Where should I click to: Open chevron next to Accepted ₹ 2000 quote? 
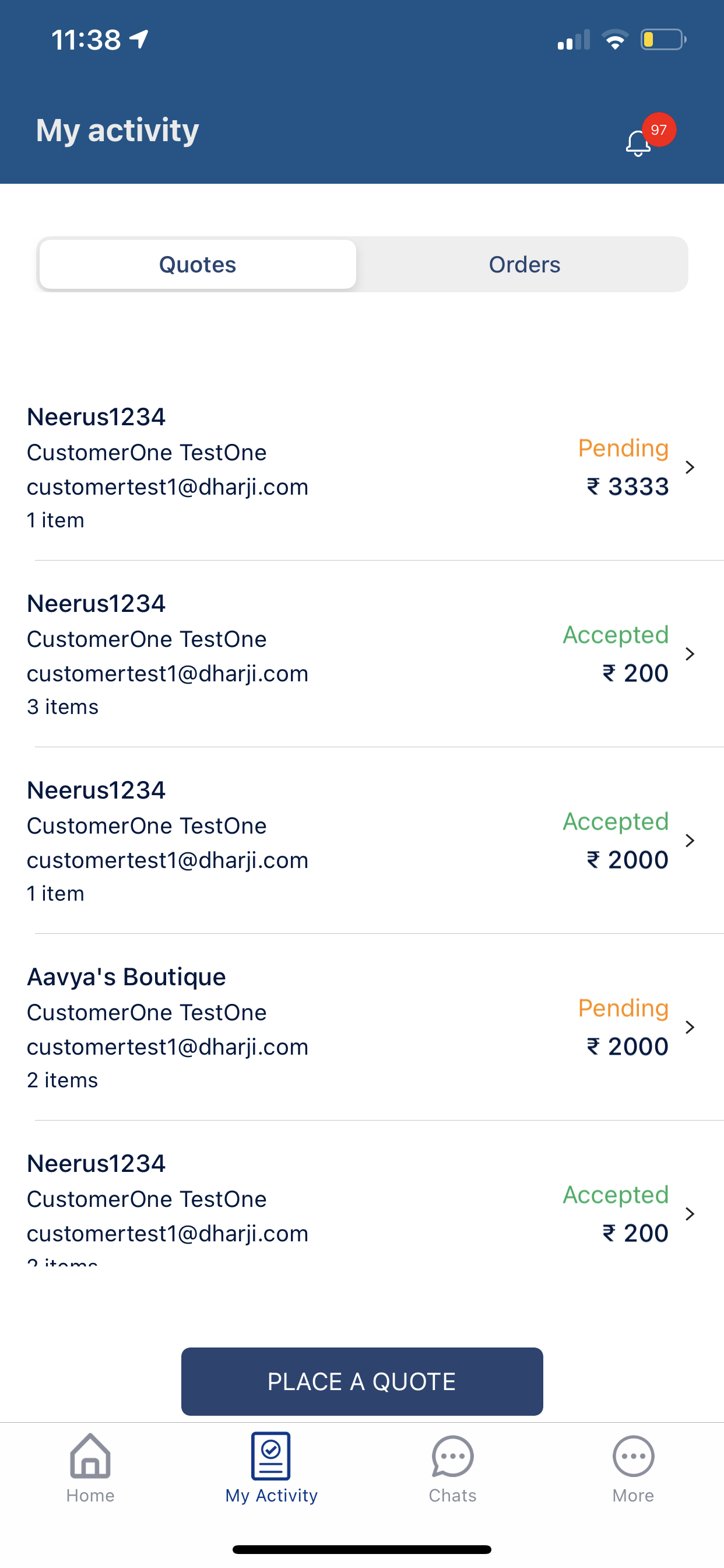[x=690, y=841]
